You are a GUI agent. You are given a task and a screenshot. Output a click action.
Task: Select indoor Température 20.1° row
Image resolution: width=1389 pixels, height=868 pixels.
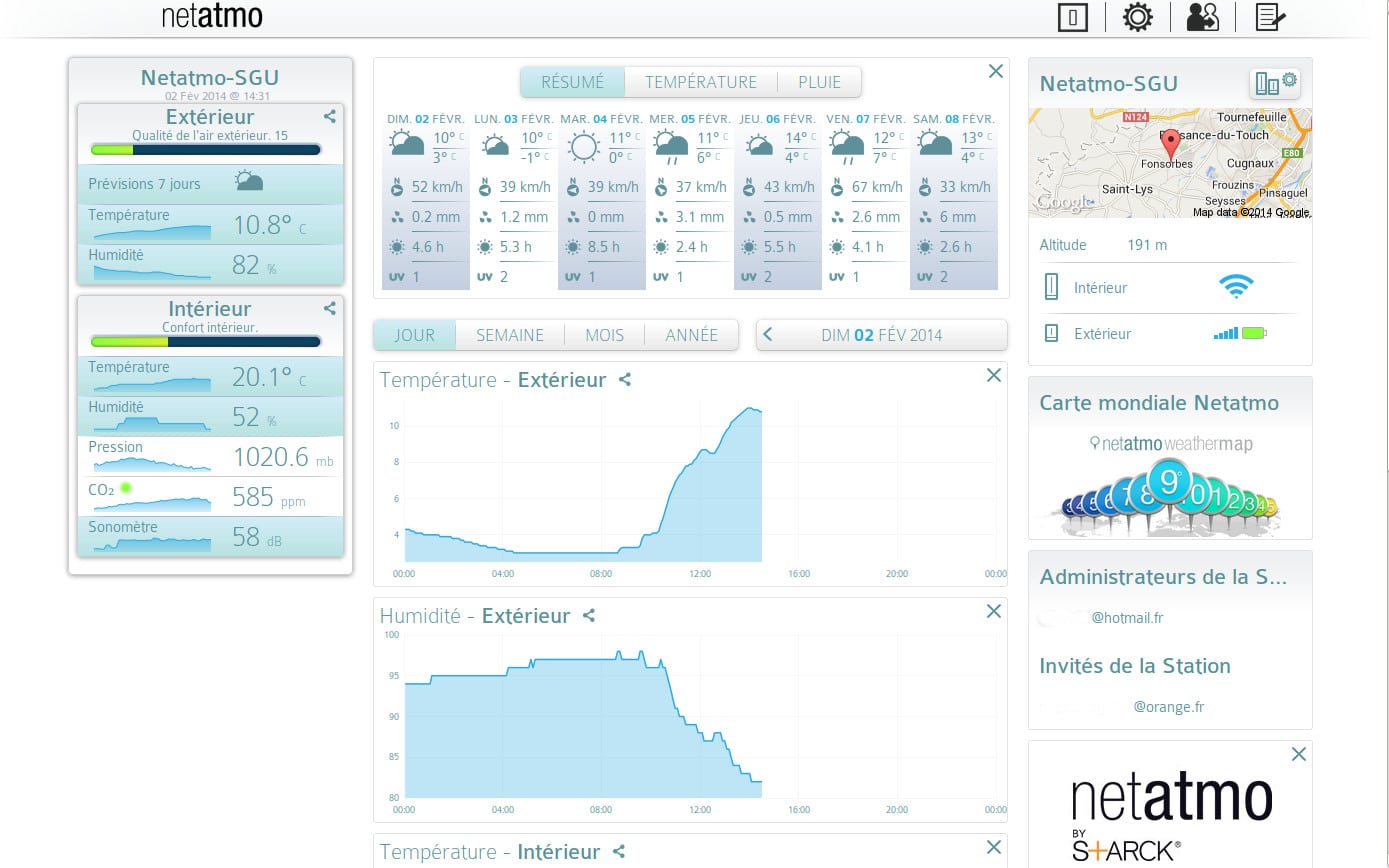tap(210, 376)
